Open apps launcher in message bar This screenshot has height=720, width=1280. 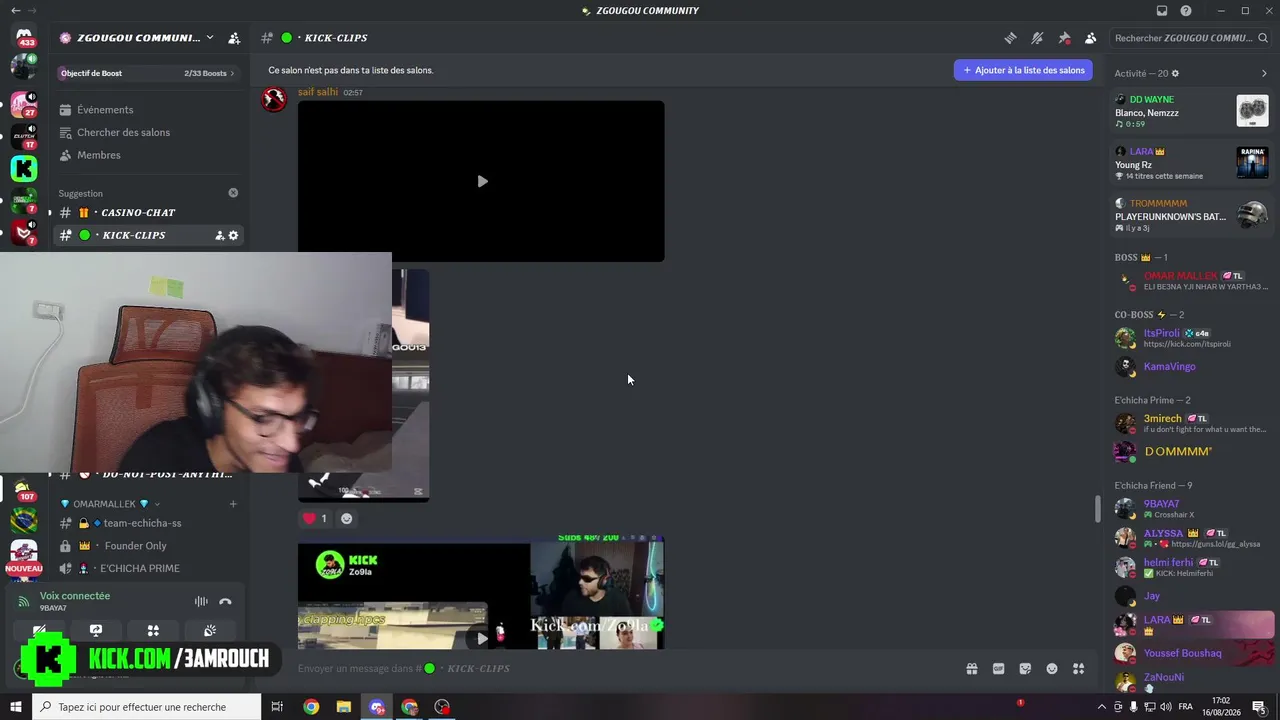pyautogui.click(x=1079, y=669)
